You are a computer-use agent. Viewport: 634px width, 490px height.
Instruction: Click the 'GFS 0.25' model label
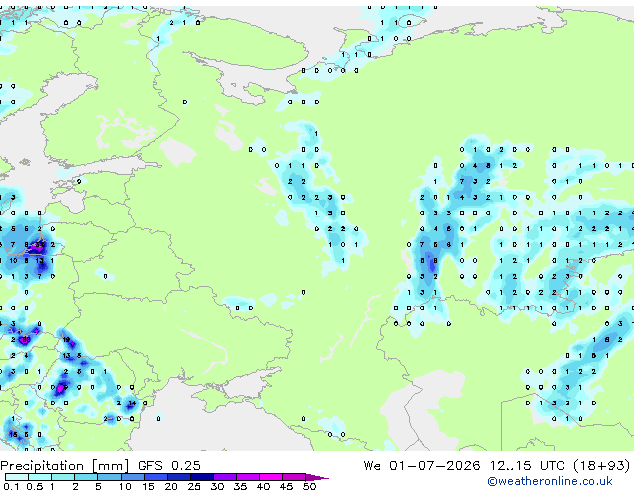[x=169, y=466]
